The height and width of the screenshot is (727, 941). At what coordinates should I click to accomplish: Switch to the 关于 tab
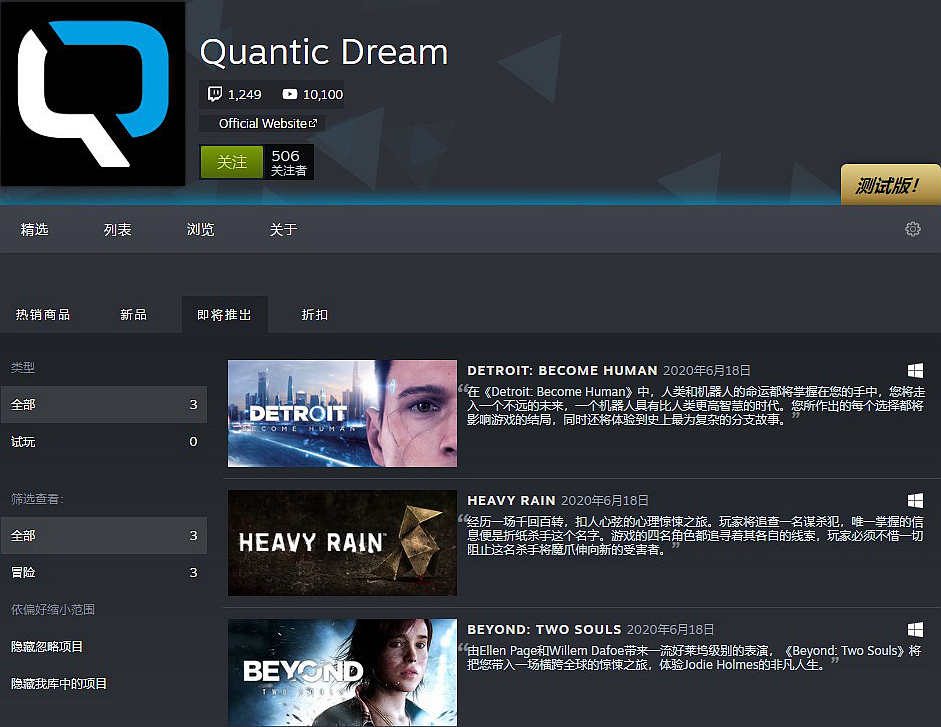coord(283,229)
